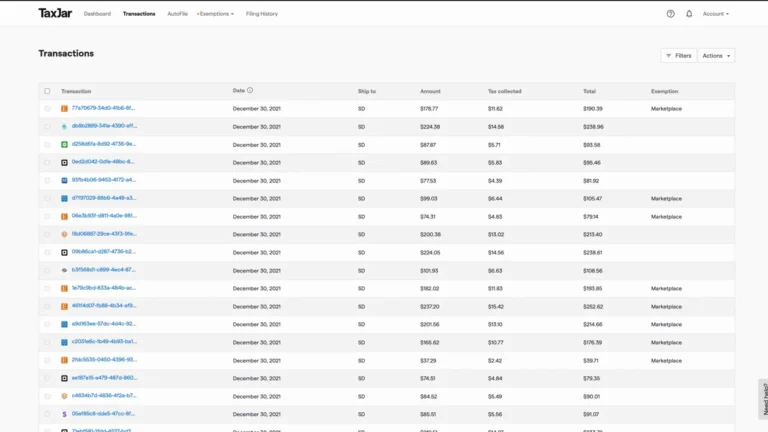This screenshot has height=432, width=768.
Task: Check the box for transaction d258d6fa
Action: pyautogui.click(x=47, y=144)
